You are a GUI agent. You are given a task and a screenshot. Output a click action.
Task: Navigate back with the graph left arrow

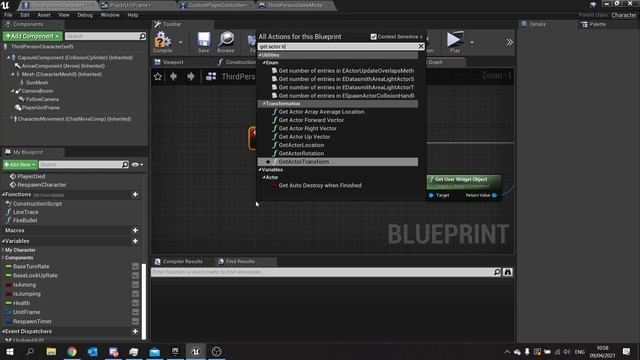point(173,76)
